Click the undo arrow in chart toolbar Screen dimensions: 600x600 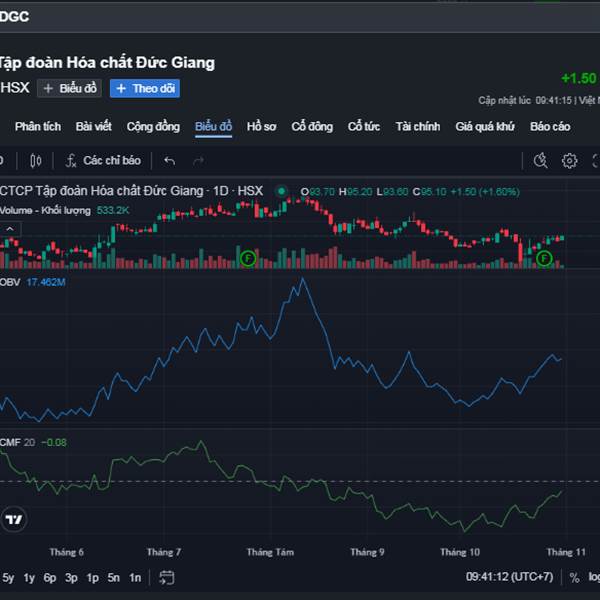(169, 161)
